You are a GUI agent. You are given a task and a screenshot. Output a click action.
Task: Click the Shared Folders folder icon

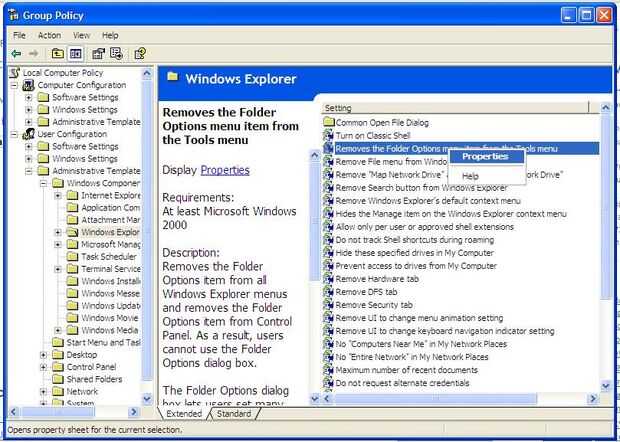coord(58,379)
